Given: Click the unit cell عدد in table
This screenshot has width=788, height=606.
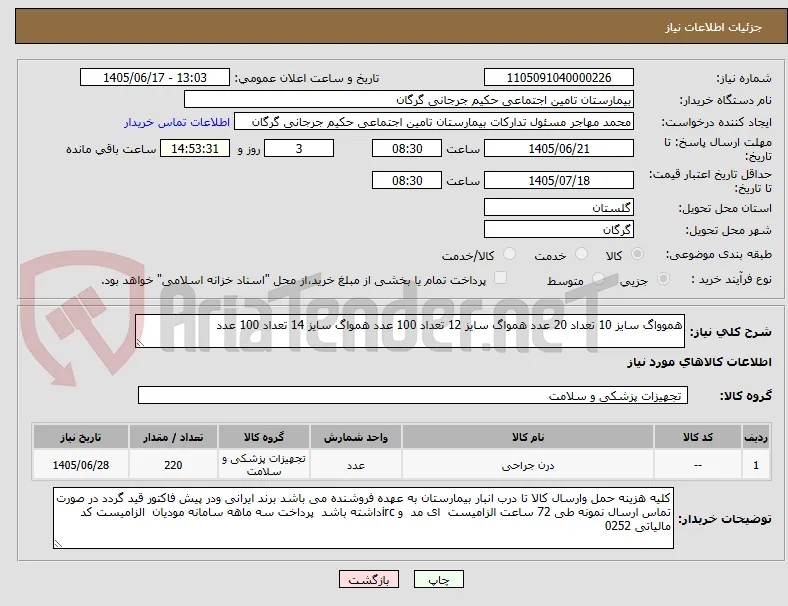Looking at the screenshot, I should (x=356, y=465).
